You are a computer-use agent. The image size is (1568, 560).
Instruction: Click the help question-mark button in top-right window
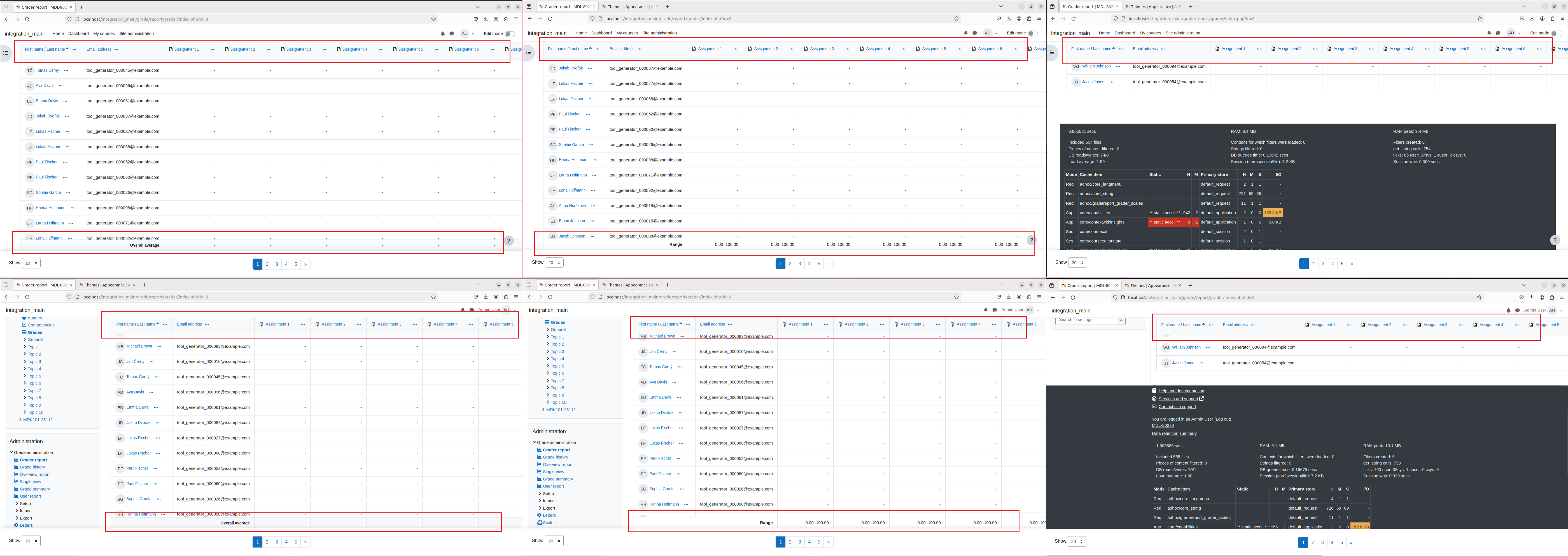[x=1555, y=240]
